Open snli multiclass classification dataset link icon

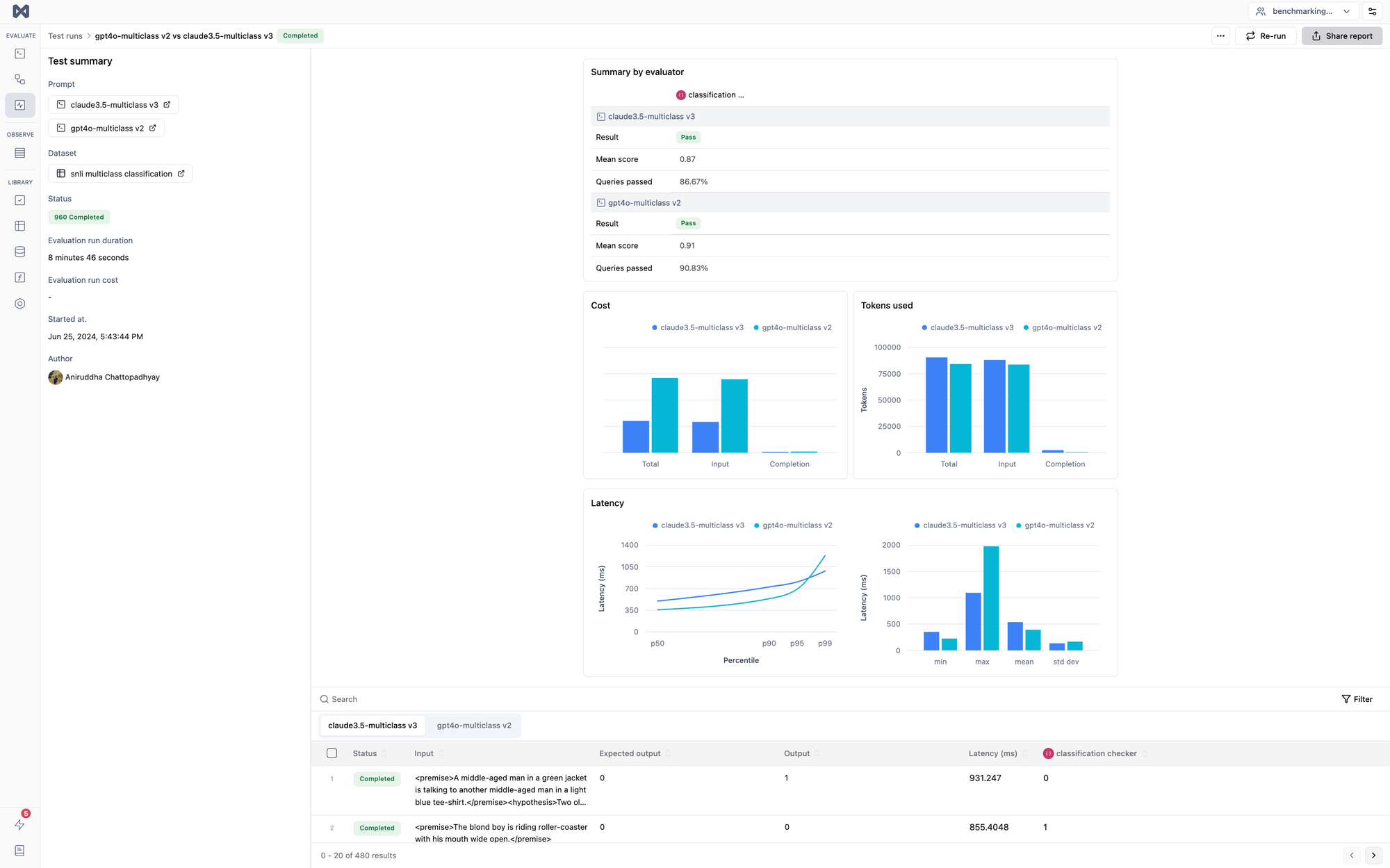click(181, 174)
